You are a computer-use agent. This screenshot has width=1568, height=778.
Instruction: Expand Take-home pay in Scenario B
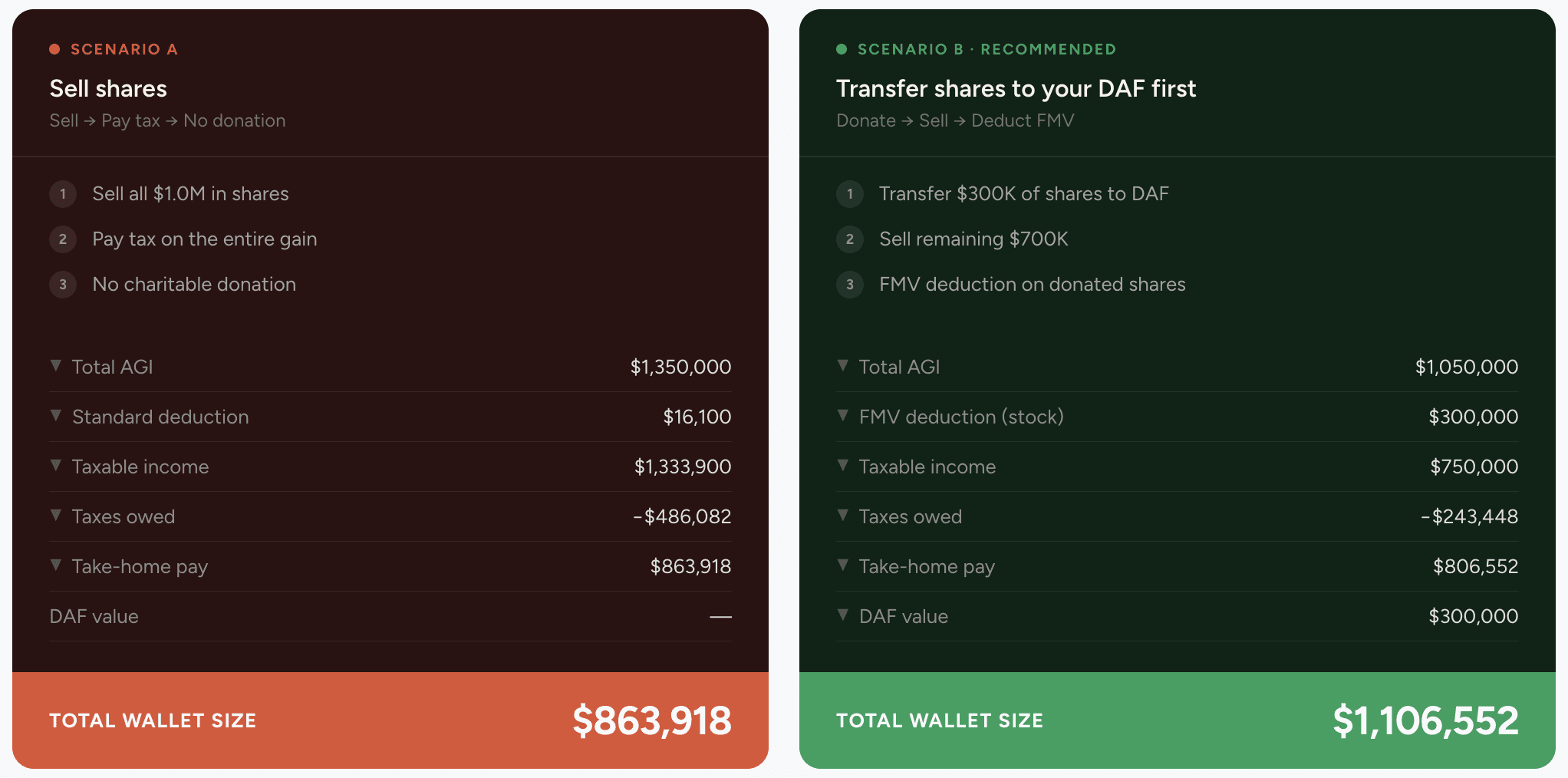[x=1177, y=566]
